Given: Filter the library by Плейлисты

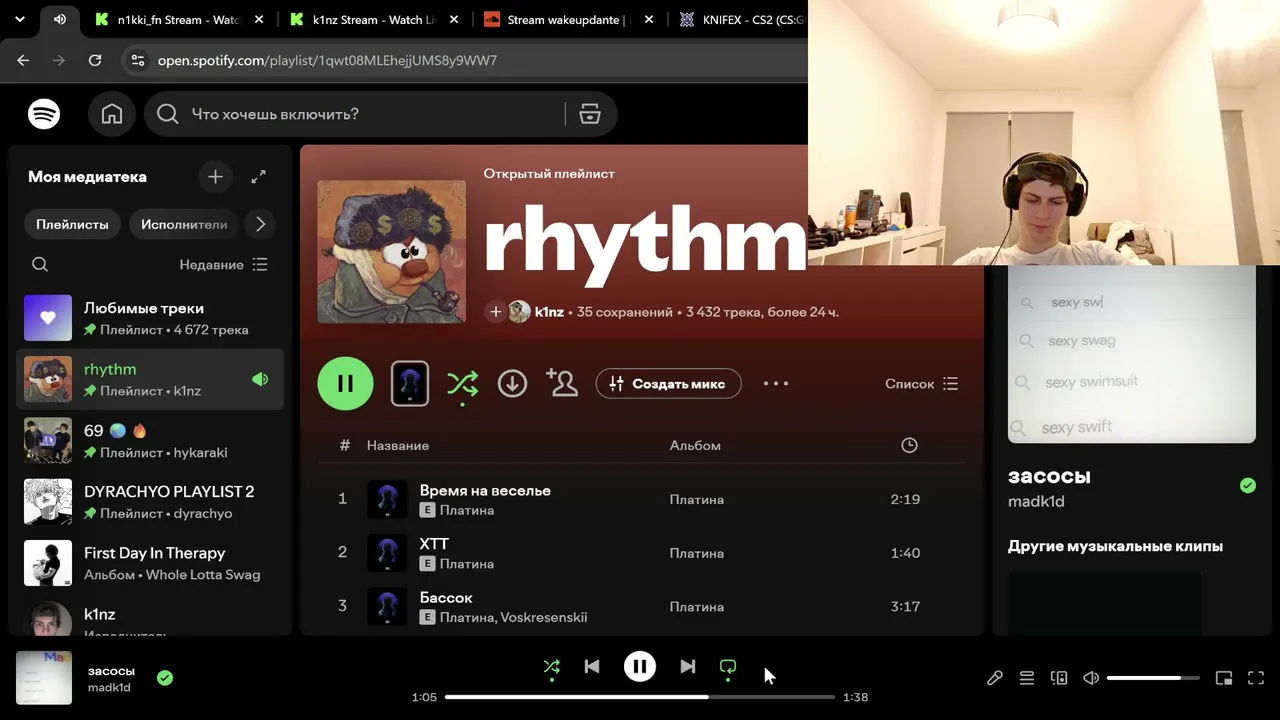Looking at the screenshot, I should [x=72, y=225].
